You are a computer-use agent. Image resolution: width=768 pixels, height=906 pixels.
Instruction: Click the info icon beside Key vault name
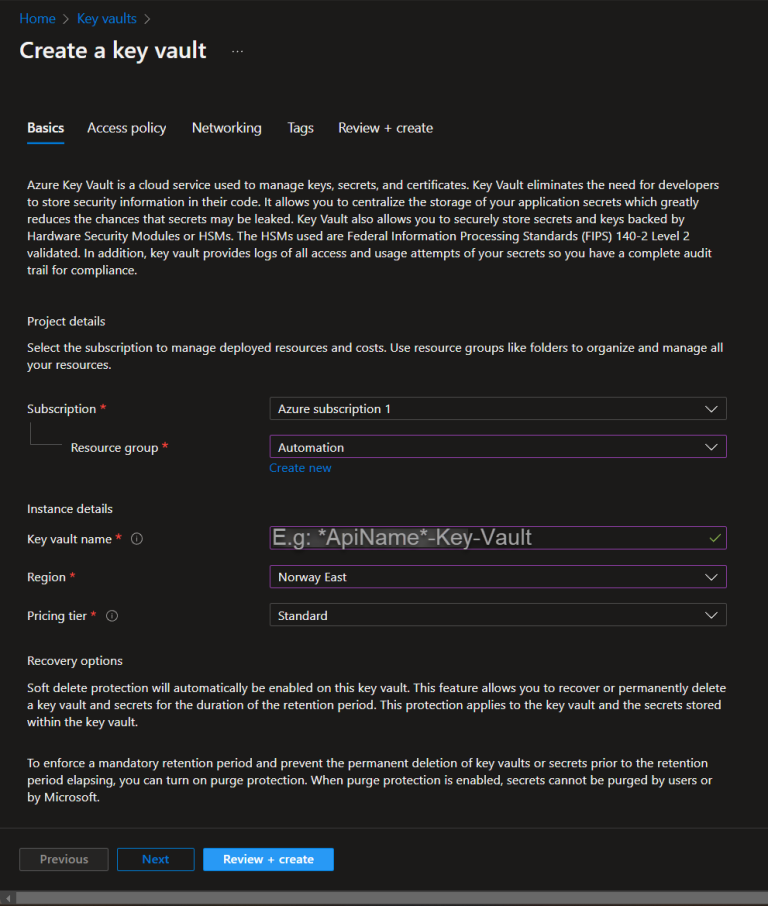pyautogui.click(x=139, y=538)
